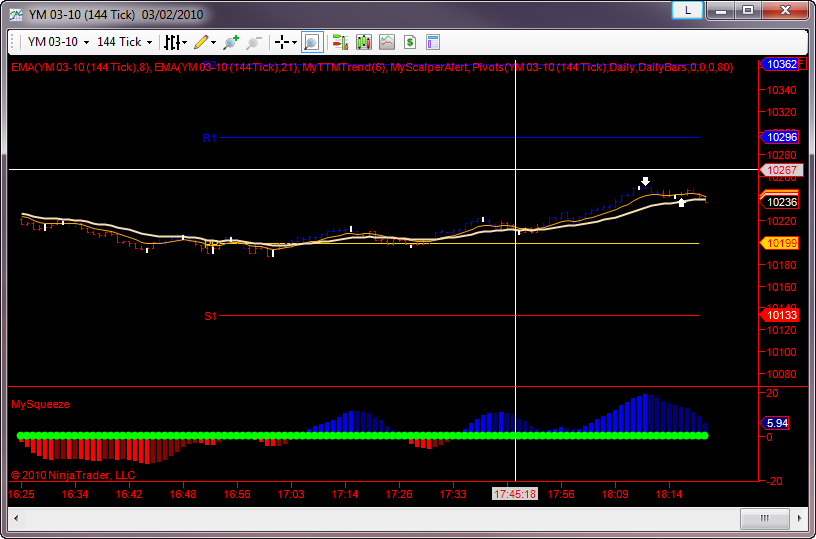Click the horizontal scrollbar left arrow
This screenshot has width=816, height=539.
coord(16,518)
